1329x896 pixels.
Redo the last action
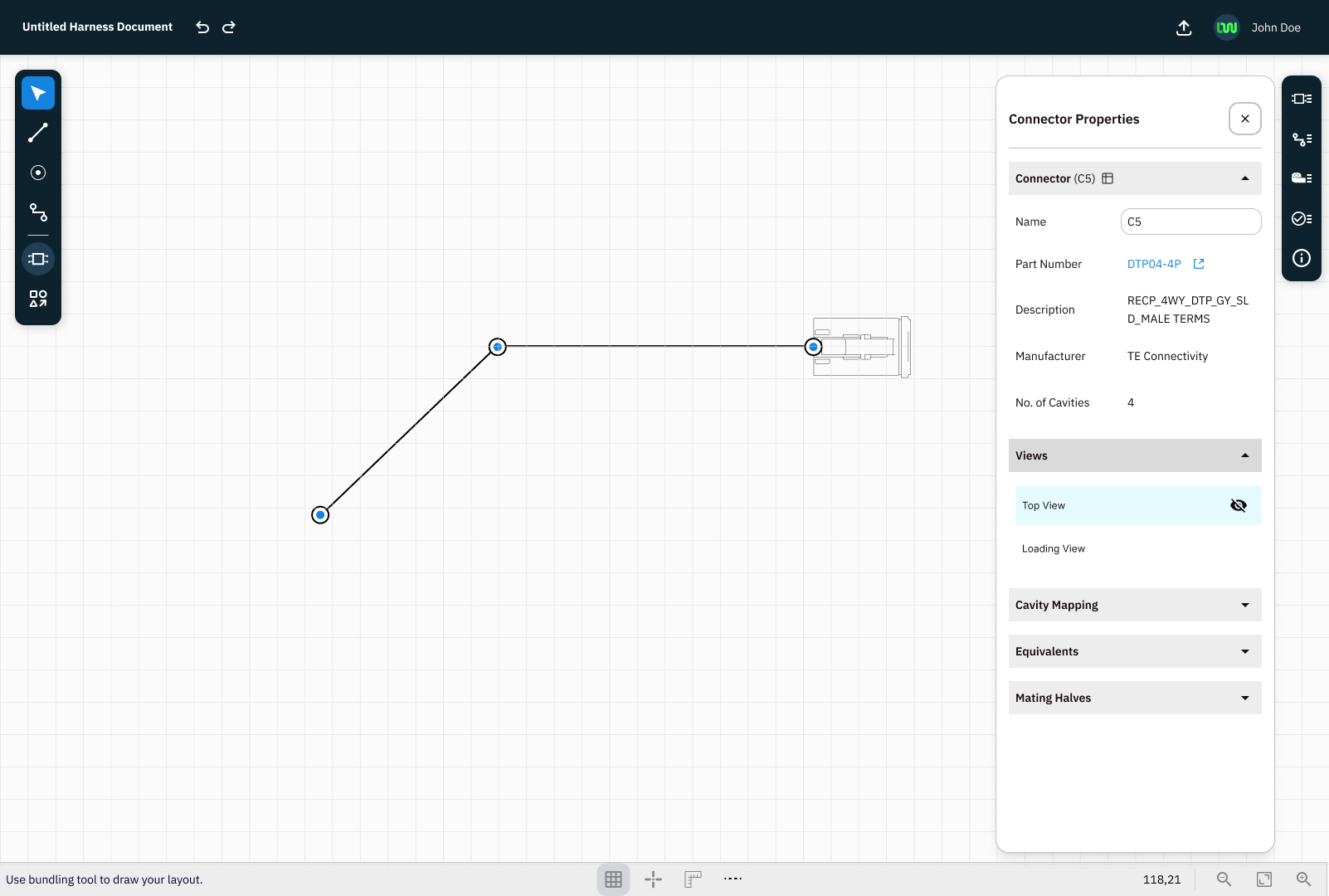pos(229,27)
